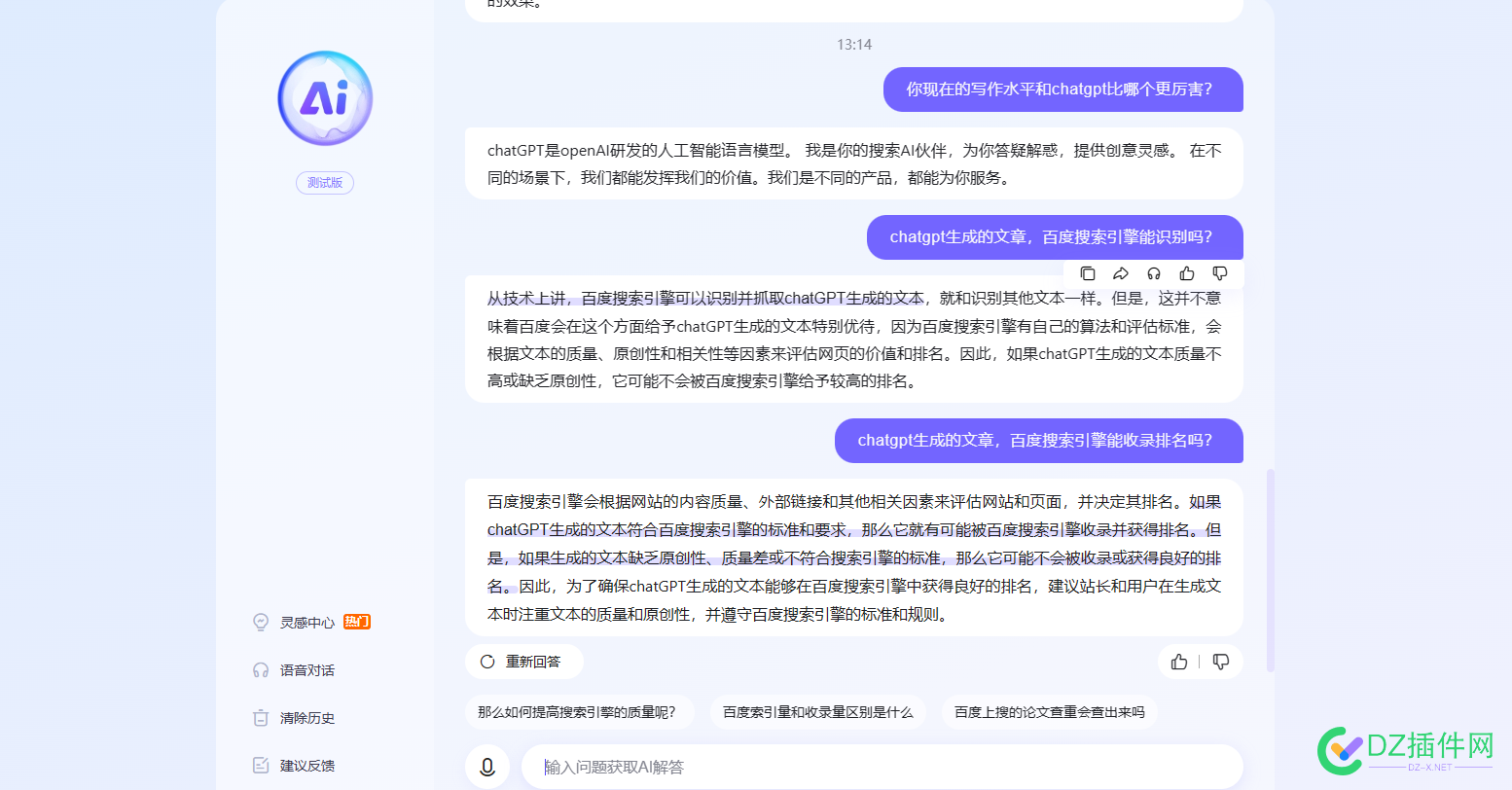1512x790 pixels.
Task: Click the refresh icon in 重新回答
Action: (x=487, y=662)
